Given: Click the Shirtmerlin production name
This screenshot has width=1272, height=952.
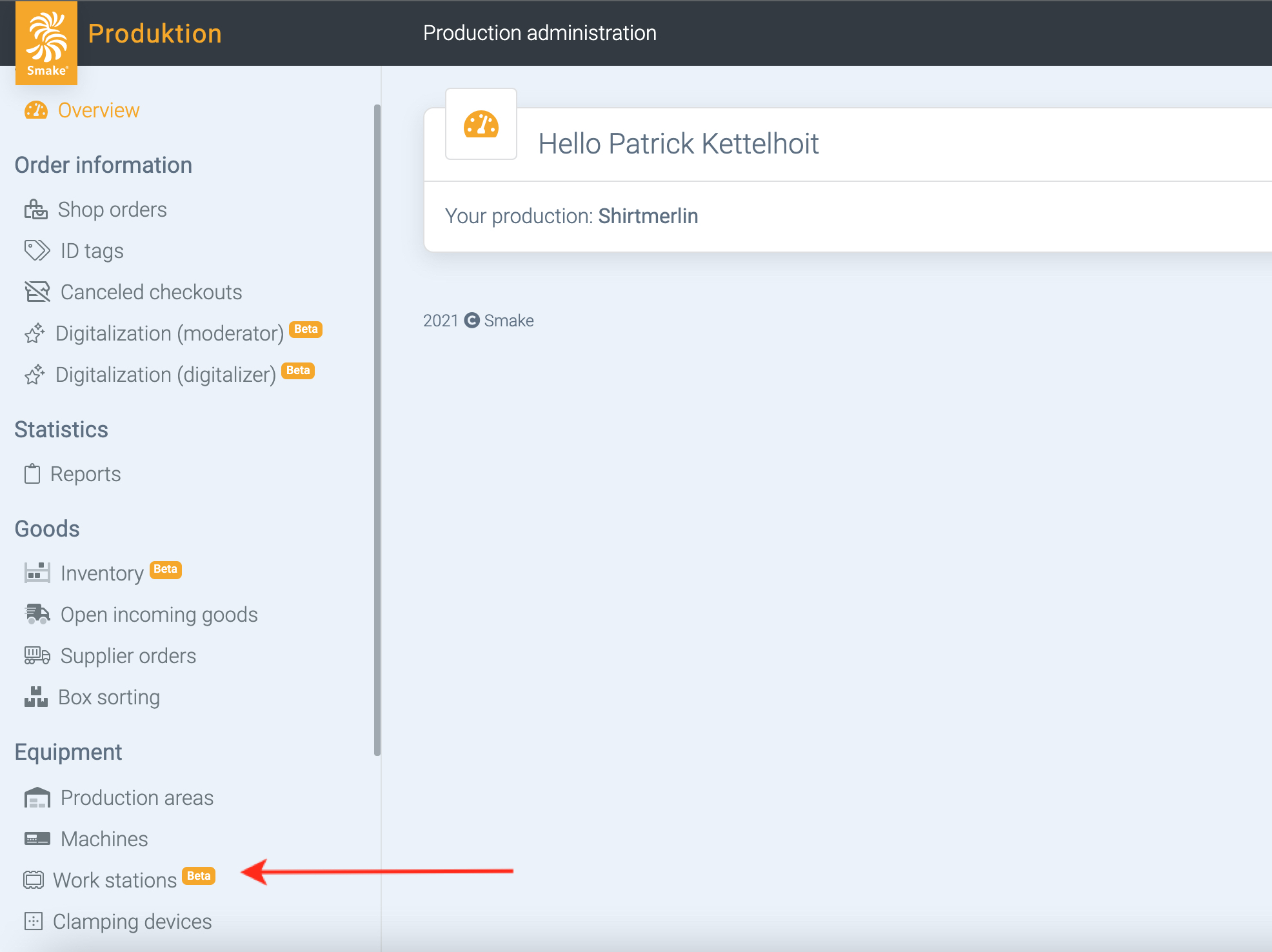Looking at the screenshot, I should point(648,216).
